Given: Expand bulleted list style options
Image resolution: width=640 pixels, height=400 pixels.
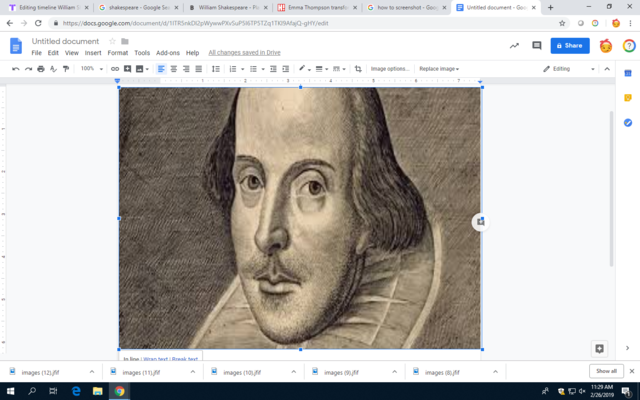Looking at the screenshot, I should coord(263,69).
